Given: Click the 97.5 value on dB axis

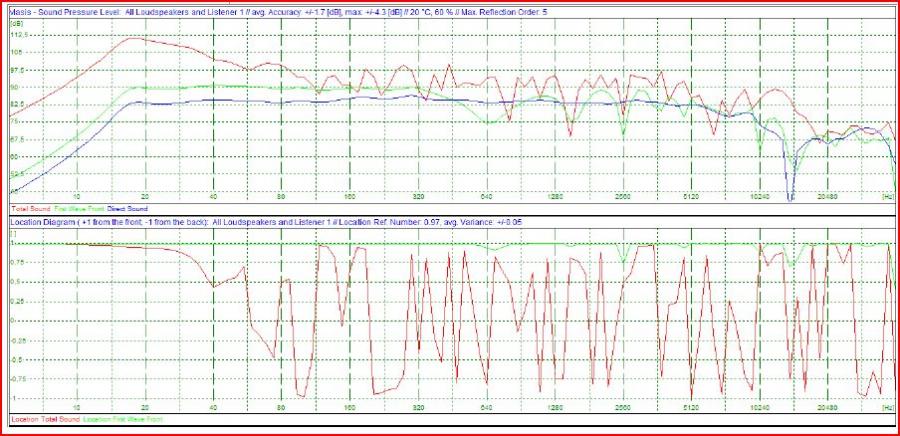Looking at the screenshot, I should (x=17, y=70).
